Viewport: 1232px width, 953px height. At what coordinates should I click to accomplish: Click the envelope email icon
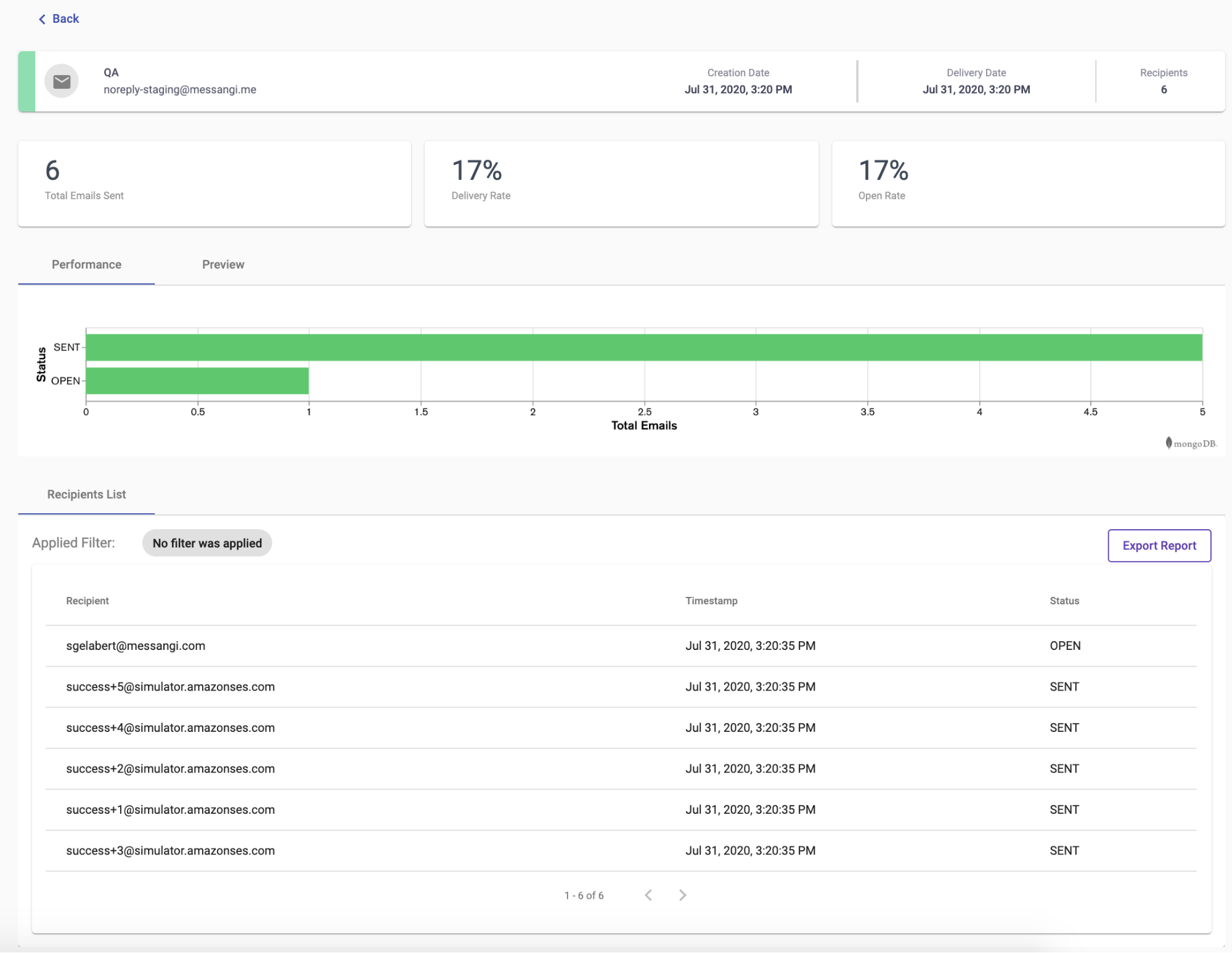pos(62,81)
